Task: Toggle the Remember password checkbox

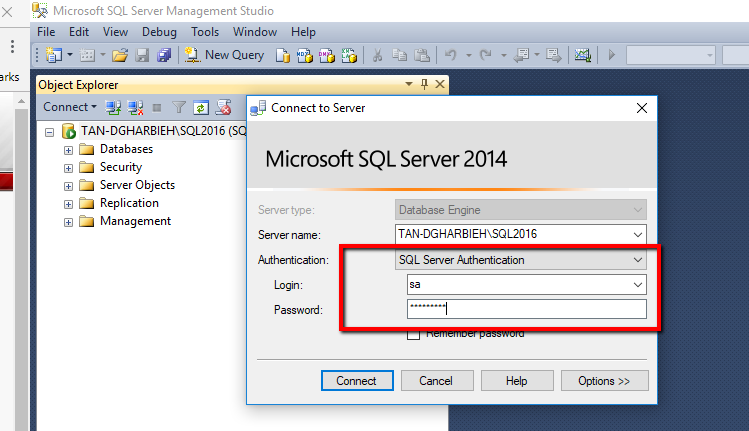Action: [414, 334]
